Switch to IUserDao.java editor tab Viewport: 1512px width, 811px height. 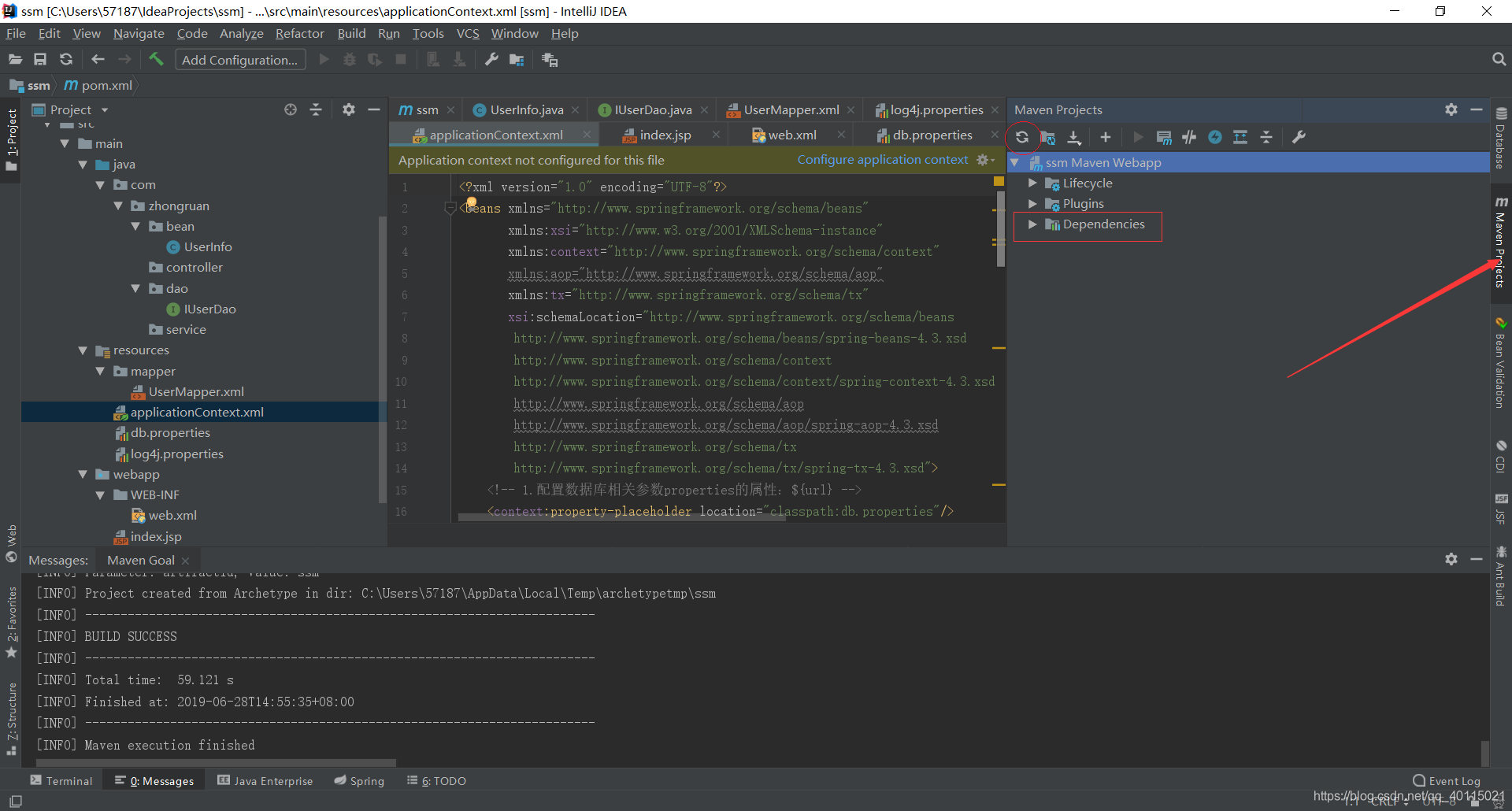click(x=653, y=110)
